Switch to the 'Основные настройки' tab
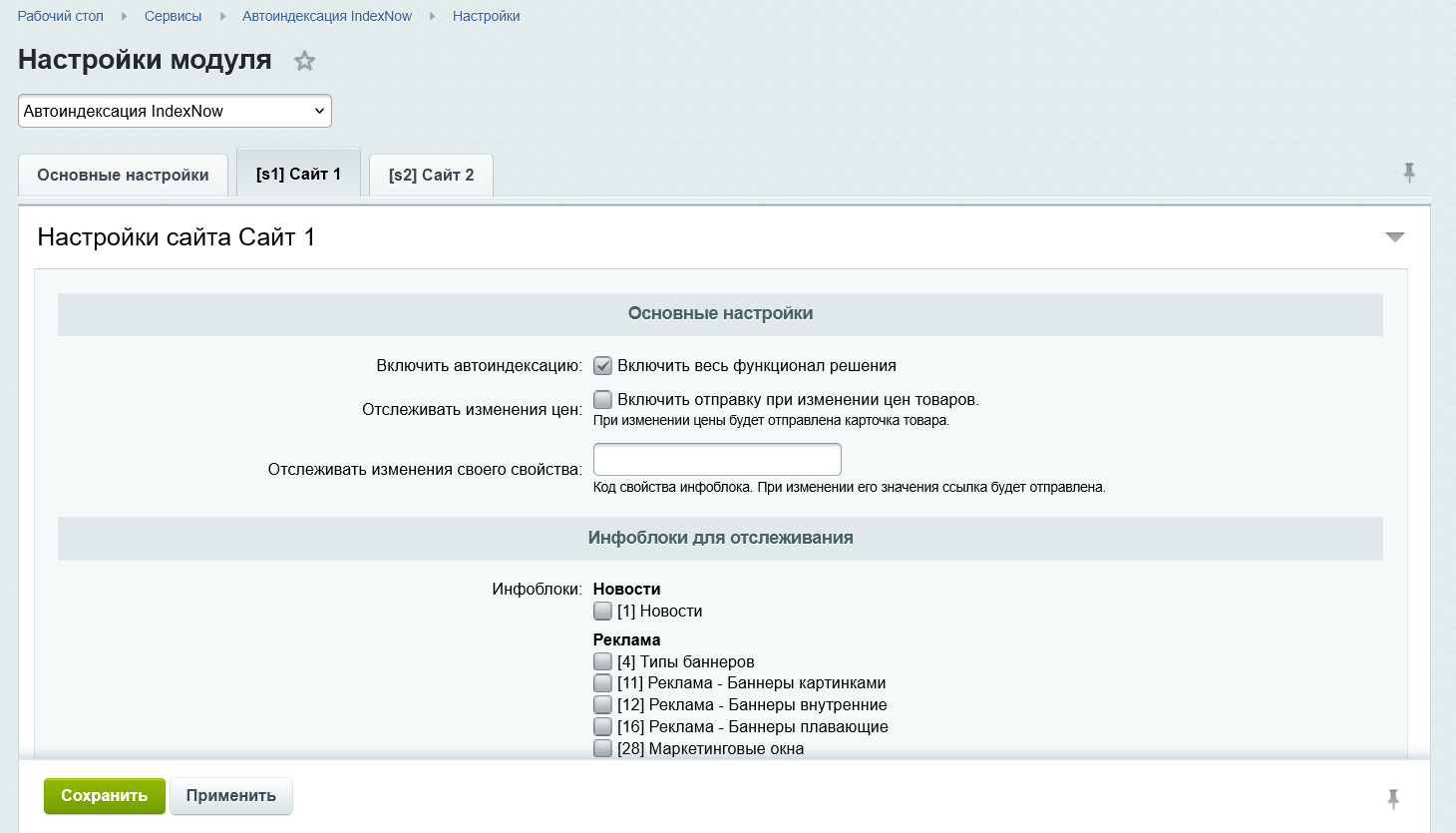Viewport: 1456px width, 833px height. pyautogui.click(x=123, y=175)
